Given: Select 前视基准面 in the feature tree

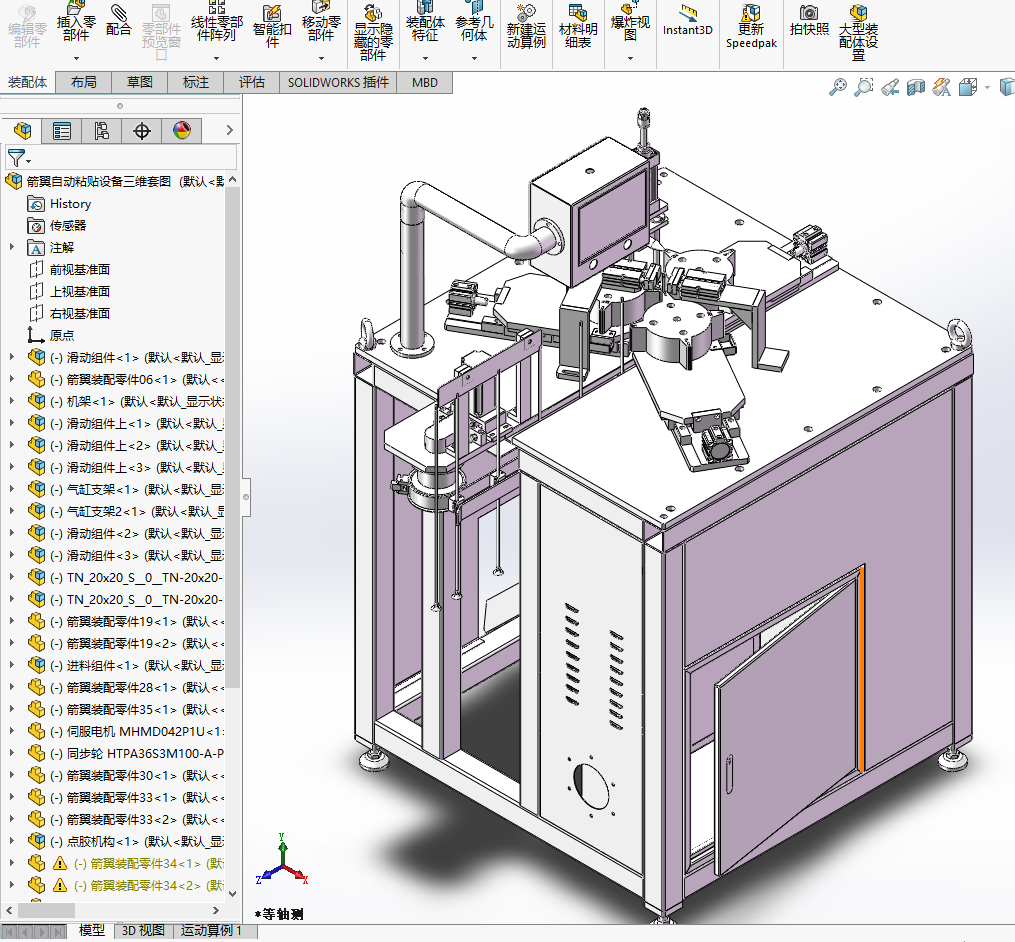Looking at the screenshot, I should (x=80, y=269).
